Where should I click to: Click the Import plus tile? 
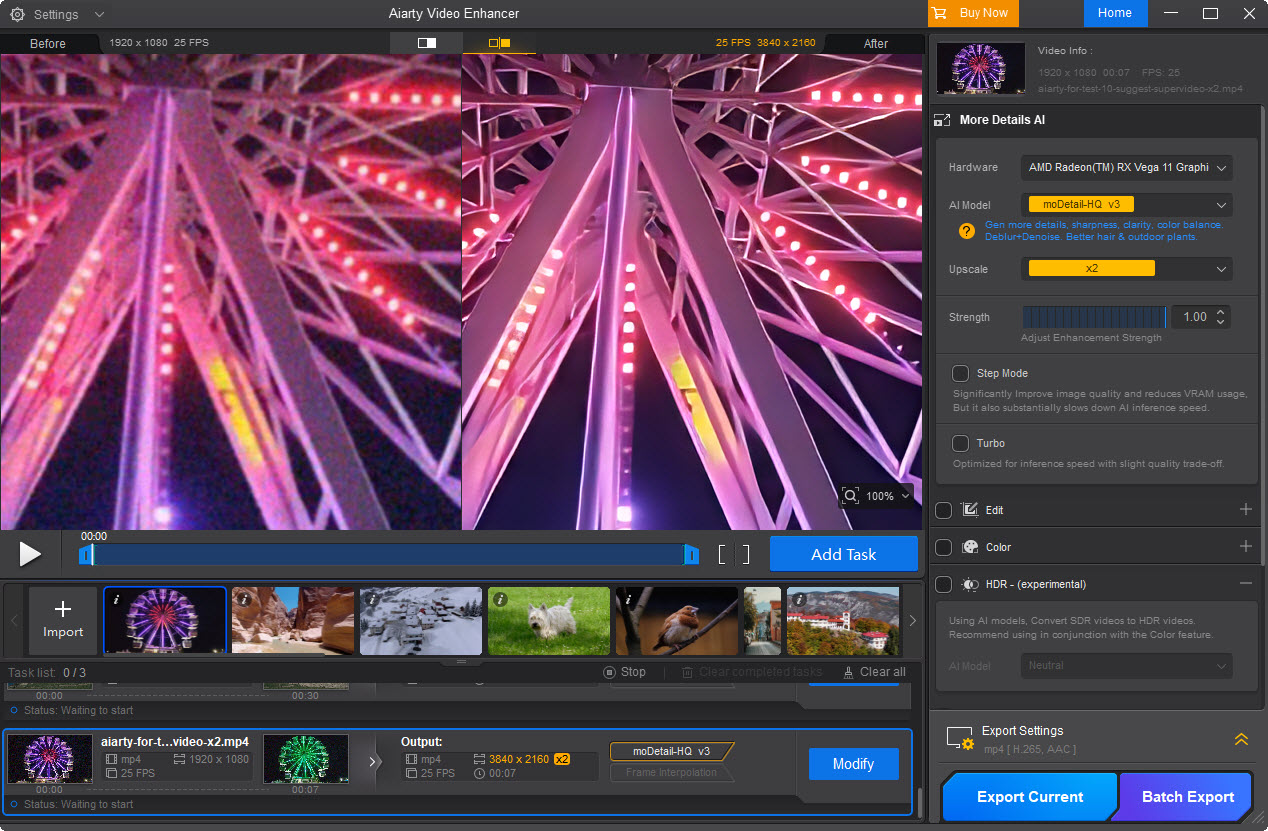click(x=63, y=620)
